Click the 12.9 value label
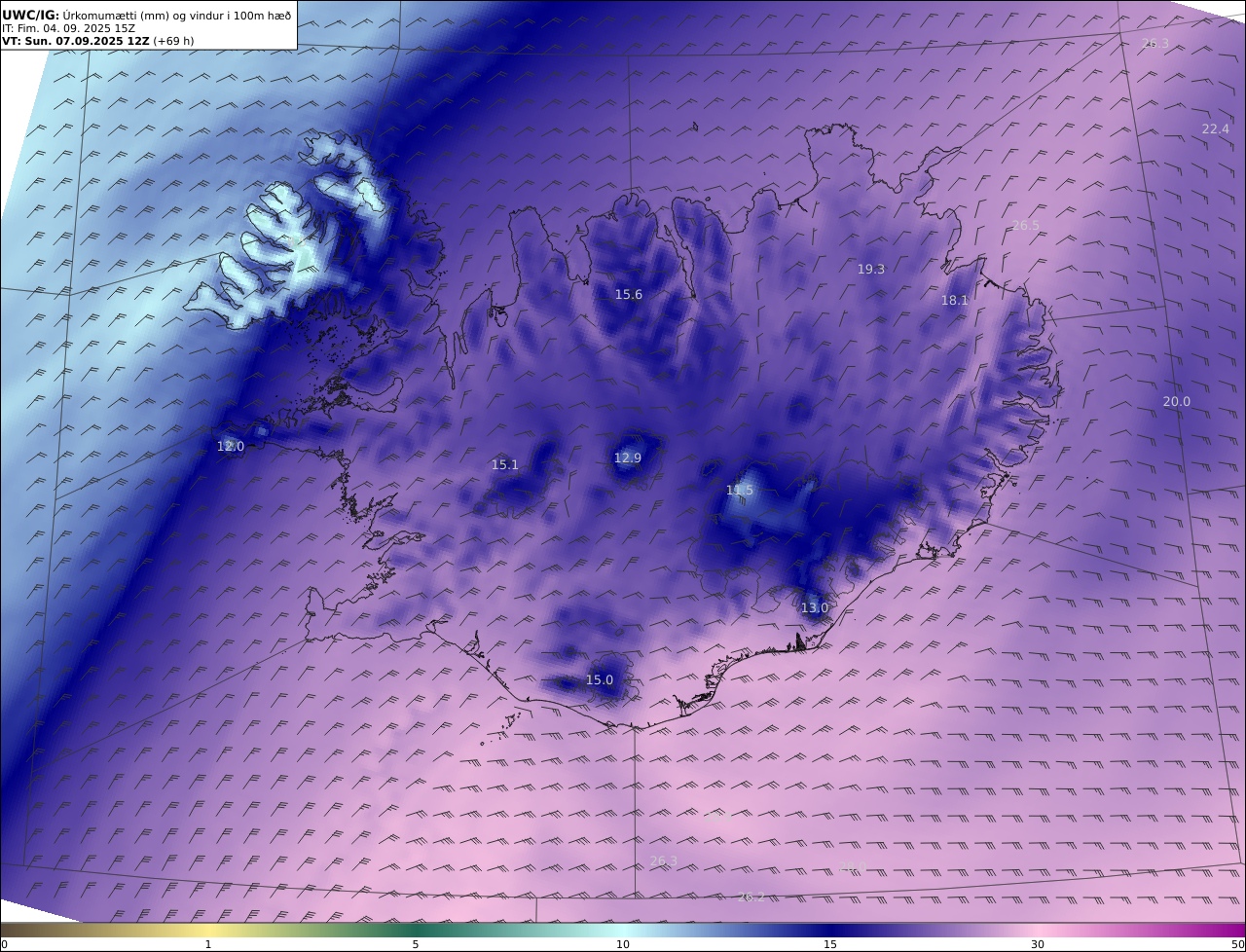The image size is (1246, 952). tap(627, 458)
